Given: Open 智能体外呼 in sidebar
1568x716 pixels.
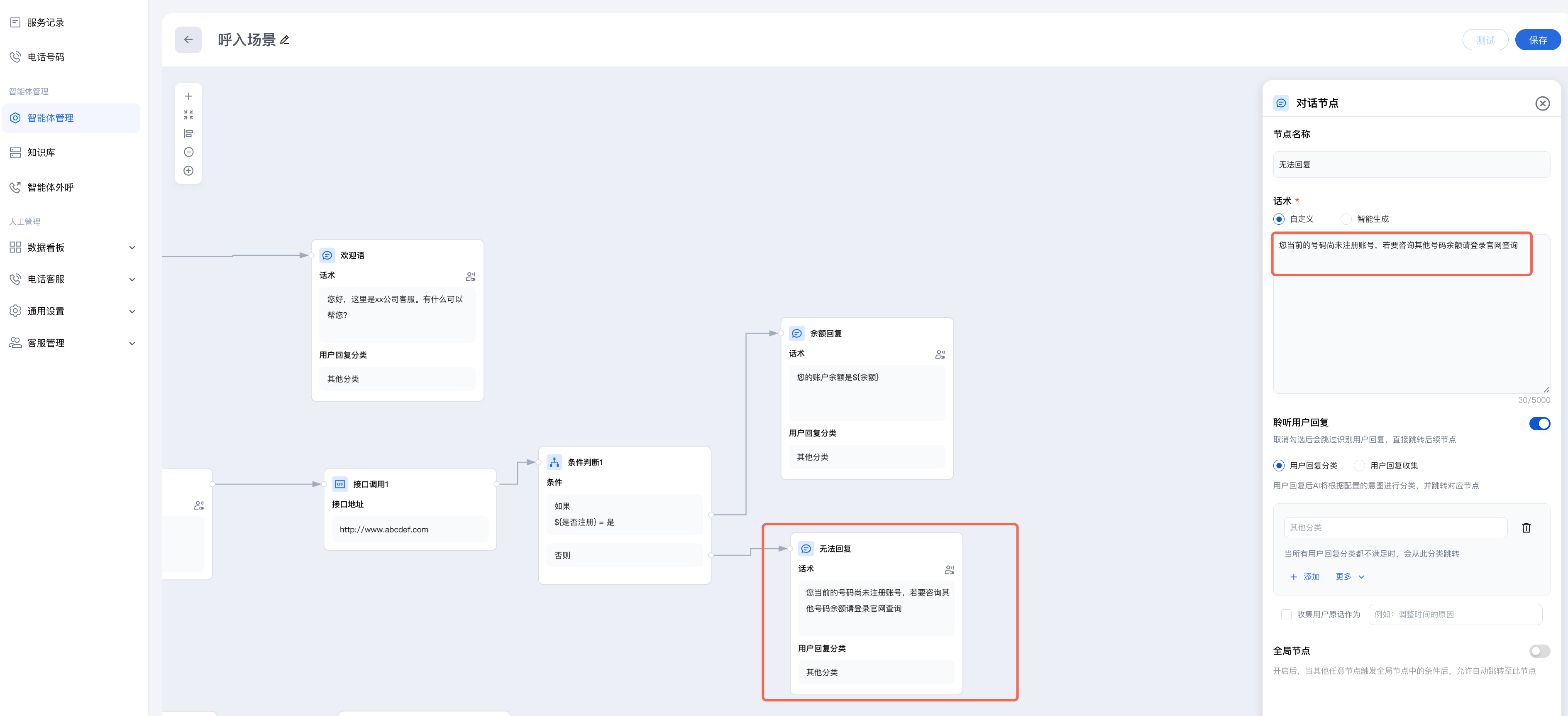Looking at the screenshot, I should click(50, 187).
